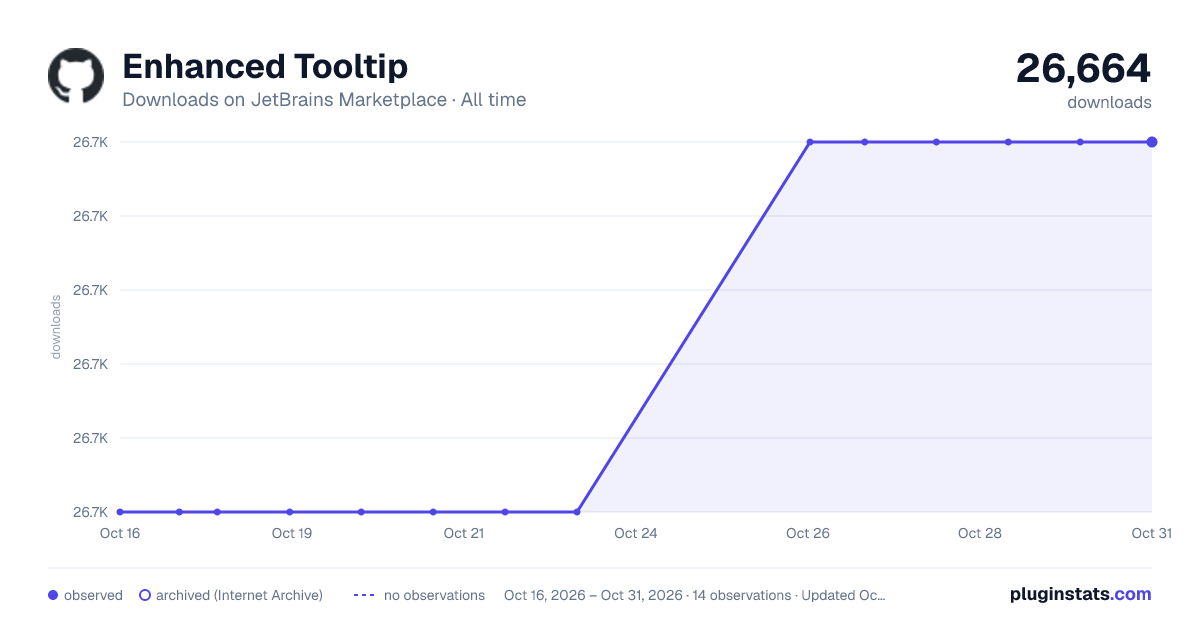Click the Oct 24 axis label

pos(636,533)
